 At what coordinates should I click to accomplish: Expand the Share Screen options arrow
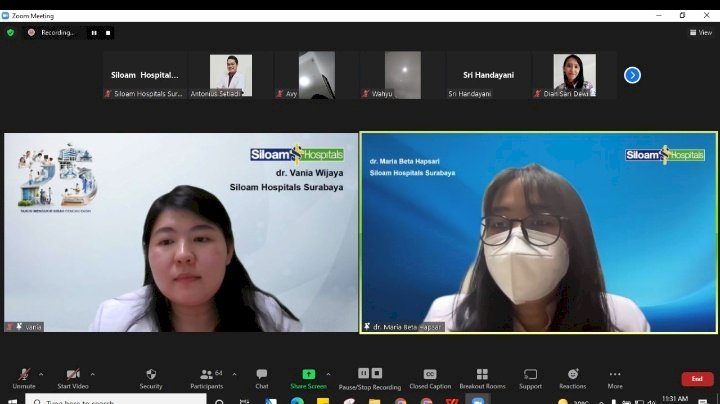(x=328, y=375)
